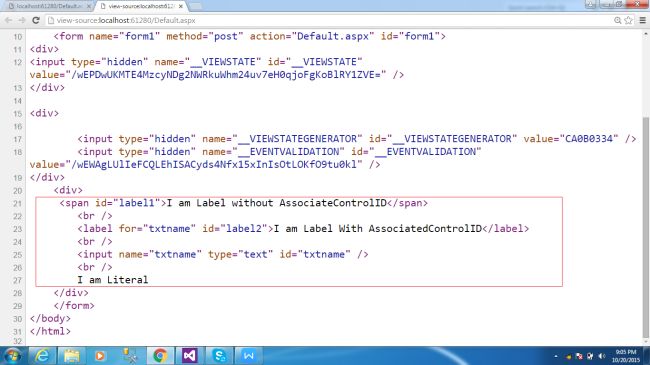Screen dimensions: 650x365
Task: Click the 'Default.aspx' action value on line 10
Action: tap(333, 36)
